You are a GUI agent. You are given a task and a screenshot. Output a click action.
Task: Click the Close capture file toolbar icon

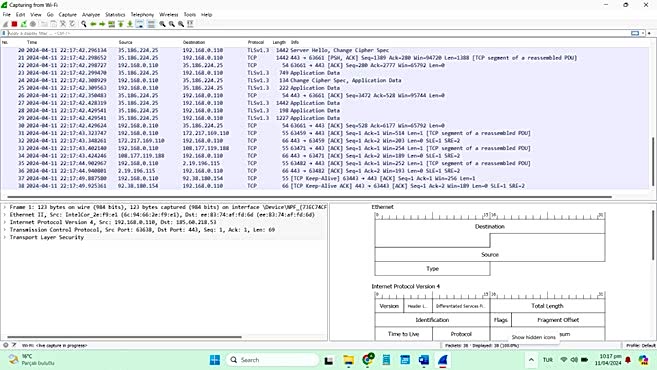pyautogui.click(x=63, y=24)
